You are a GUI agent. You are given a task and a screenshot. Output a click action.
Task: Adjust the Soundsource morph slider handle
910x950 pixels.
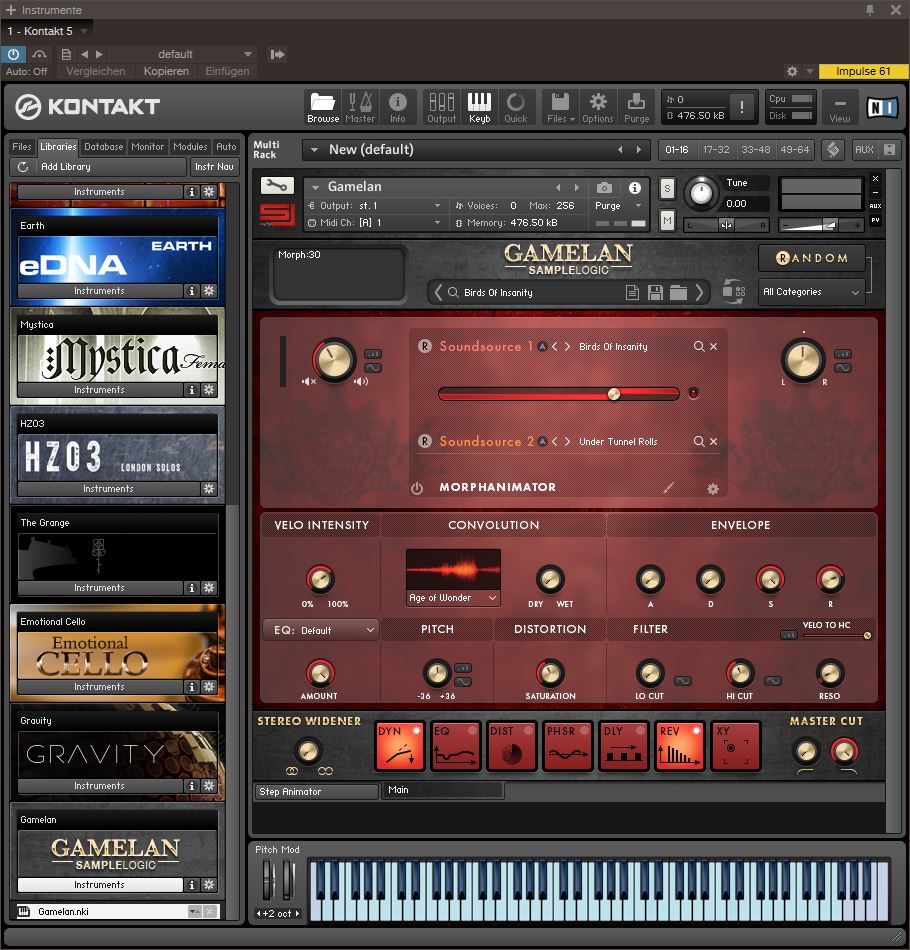614,394
